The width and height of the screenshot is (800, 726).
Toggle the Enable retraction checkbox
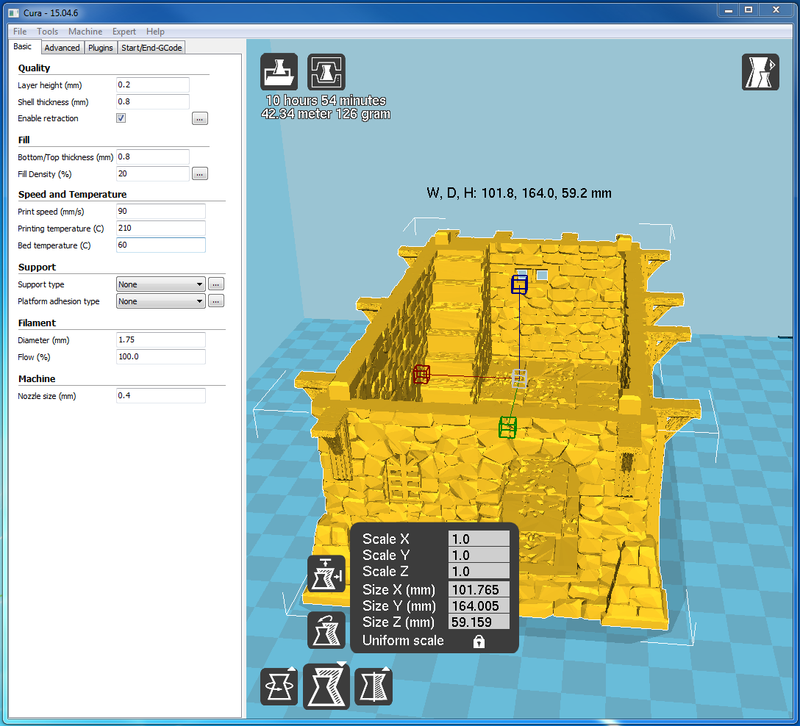click(121, 118)
